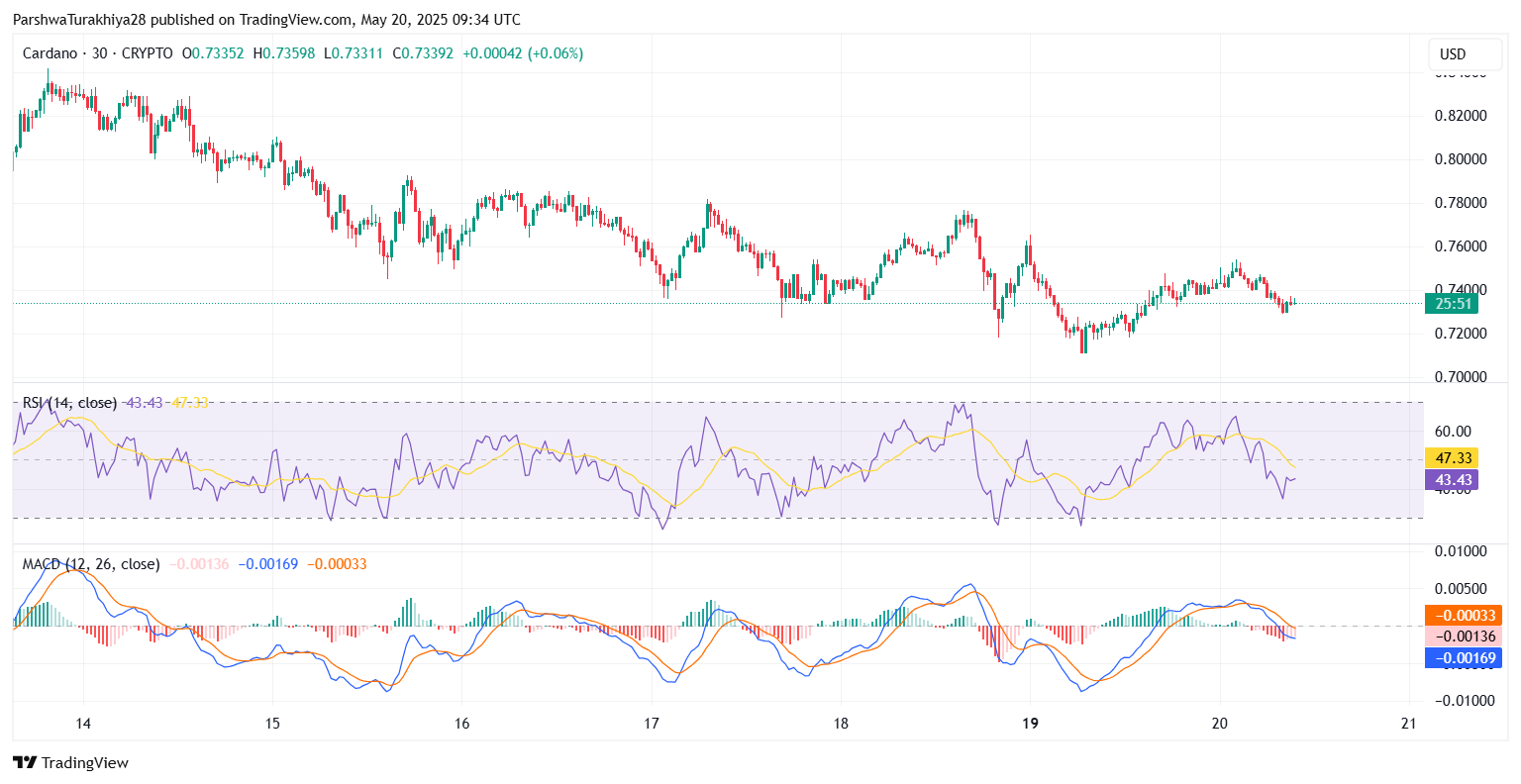Click the yellow 47.33 RSI value tag
This screenshot has height=784, width=1521.
click(x=1451, y=458)
